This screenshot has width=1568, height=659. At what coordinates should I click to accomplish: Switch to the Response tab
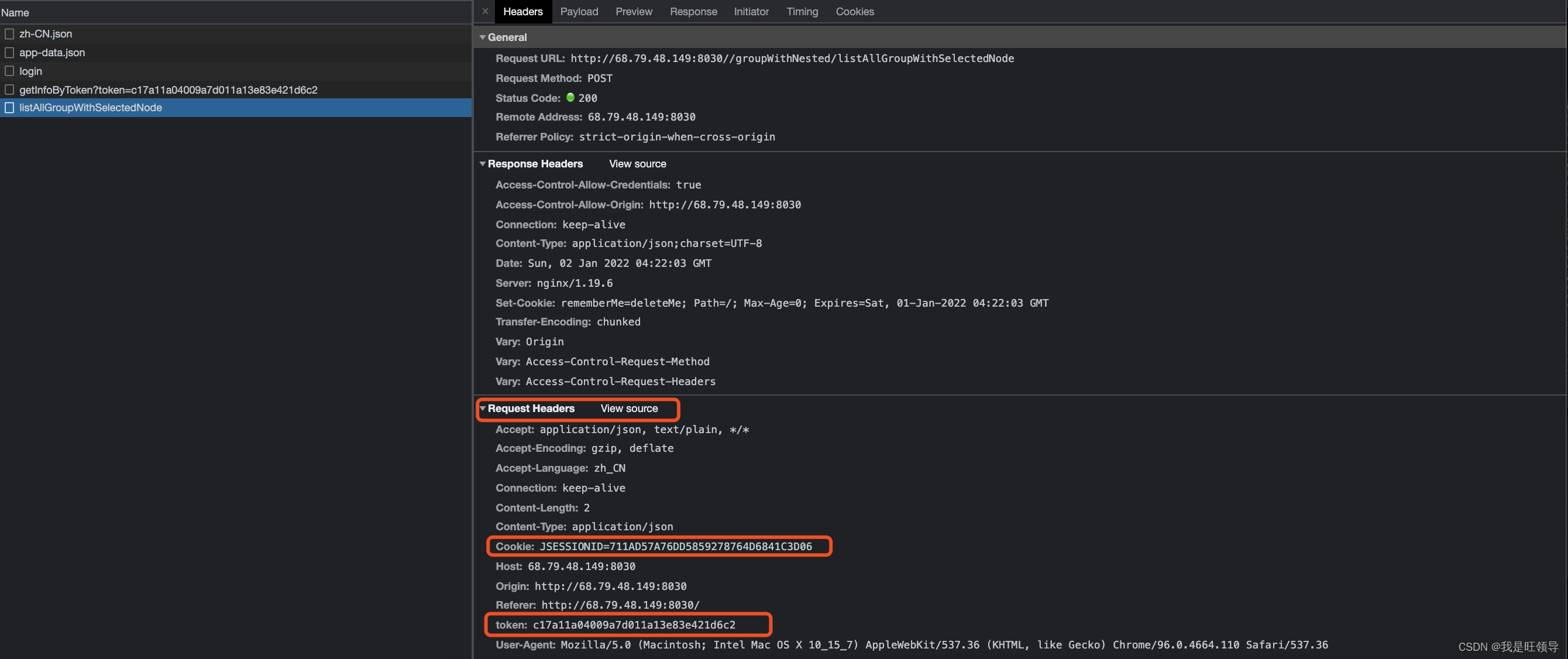pyautogui.click(x=693, y=12)
